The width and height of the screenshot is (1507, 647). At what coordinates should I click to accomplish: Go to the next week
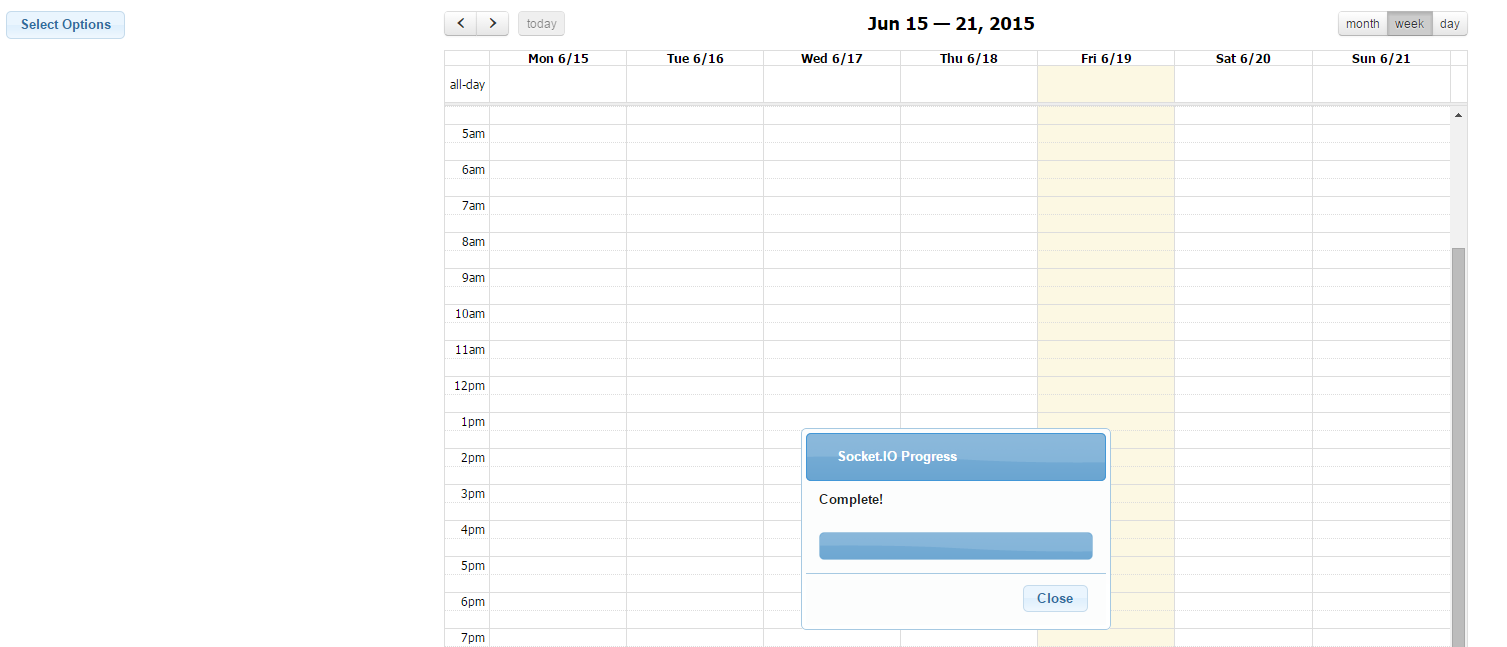click(x=493, y=24)
